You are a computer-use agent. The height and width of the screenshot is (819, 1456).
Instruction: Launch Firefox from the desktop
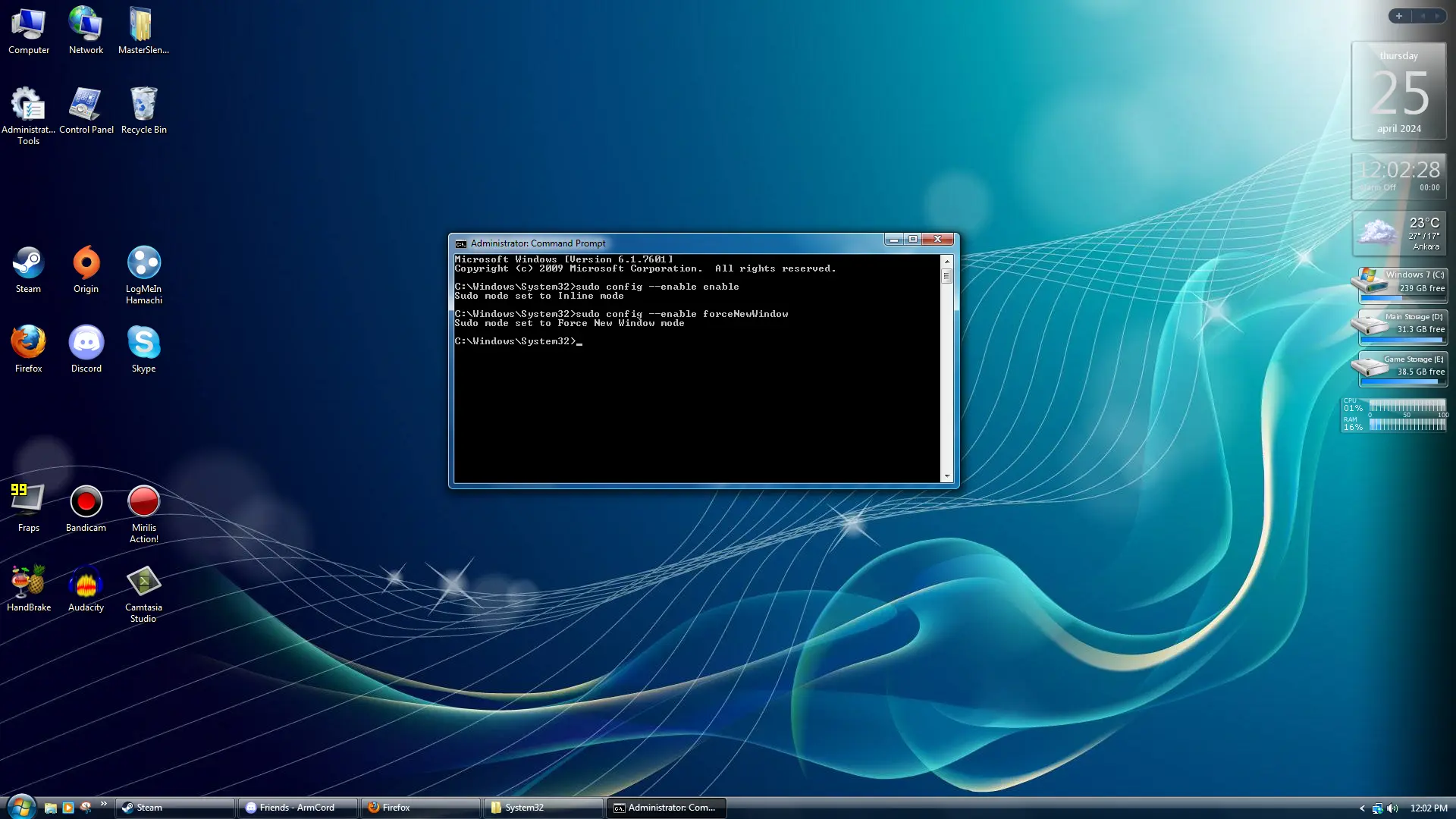click(29, 349)
